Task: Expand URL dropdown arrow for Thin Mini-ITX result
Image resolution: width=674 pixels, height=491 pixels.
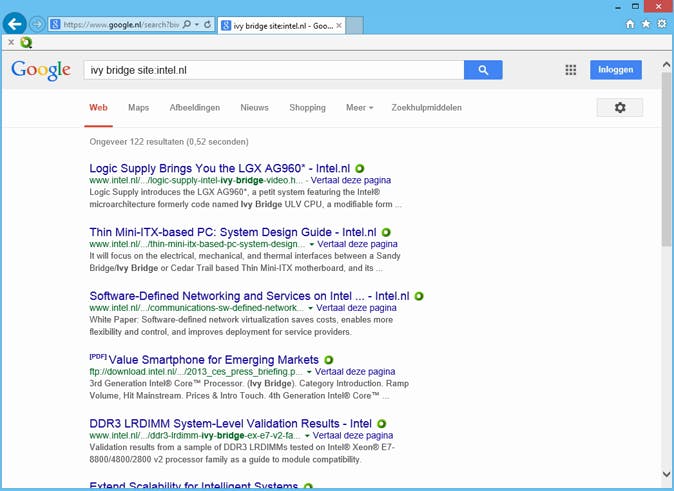Action: pyautogui.click(x=312, y=244)
